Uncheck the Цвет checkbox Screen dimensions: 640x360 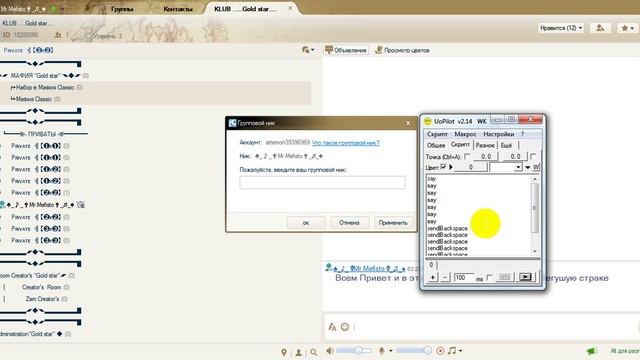[443, 167]
